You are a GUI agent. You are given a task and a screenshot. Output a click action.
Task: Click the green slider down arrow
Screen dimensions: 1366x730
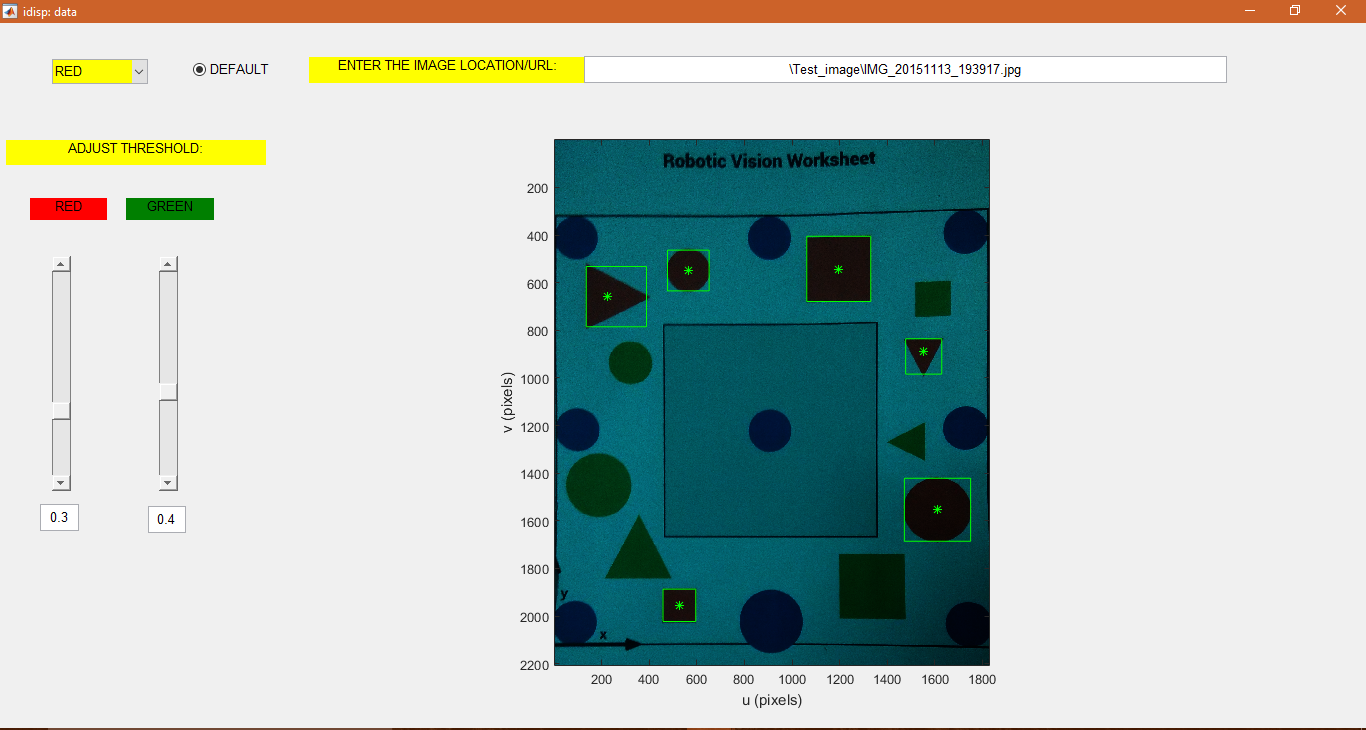168,483
